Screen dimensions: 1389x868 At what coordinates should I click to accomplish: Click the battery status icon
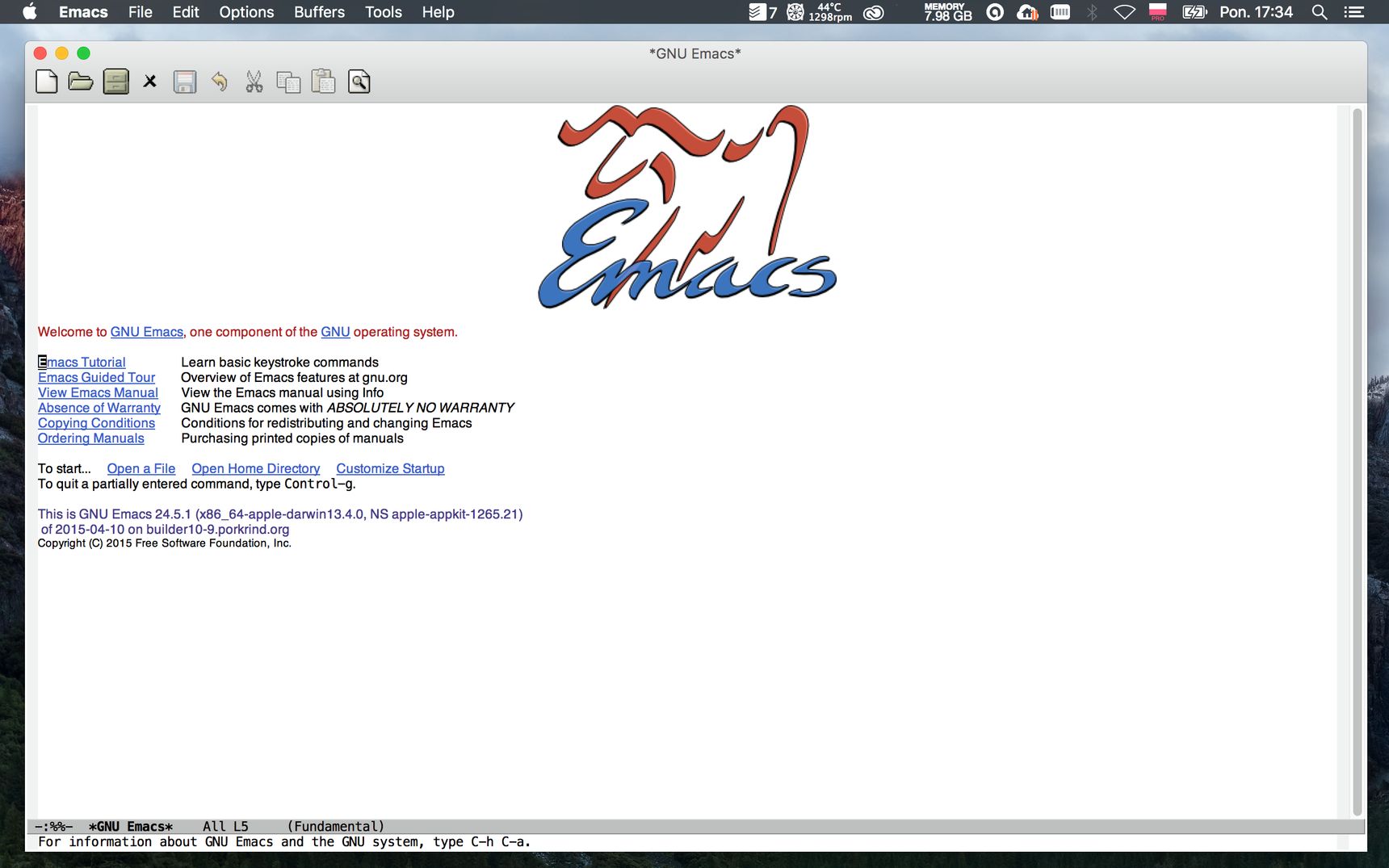click(1194, 12)
